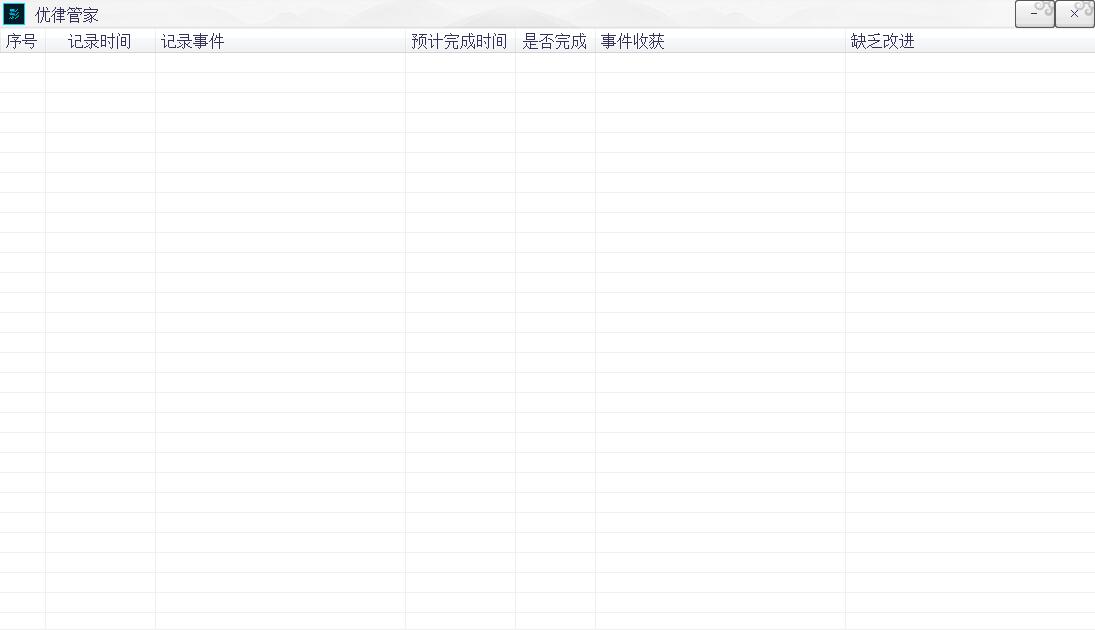Screen dimensions: 1095x630
Task: Click the 优律管家 application logo icon
Action: coord(14,14)
